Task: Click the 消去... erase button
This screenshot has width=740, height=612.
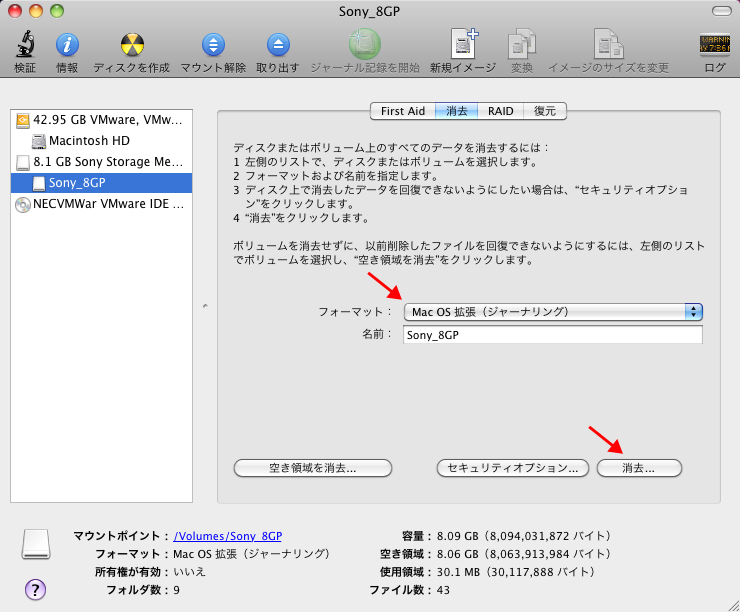Action: 639,468
